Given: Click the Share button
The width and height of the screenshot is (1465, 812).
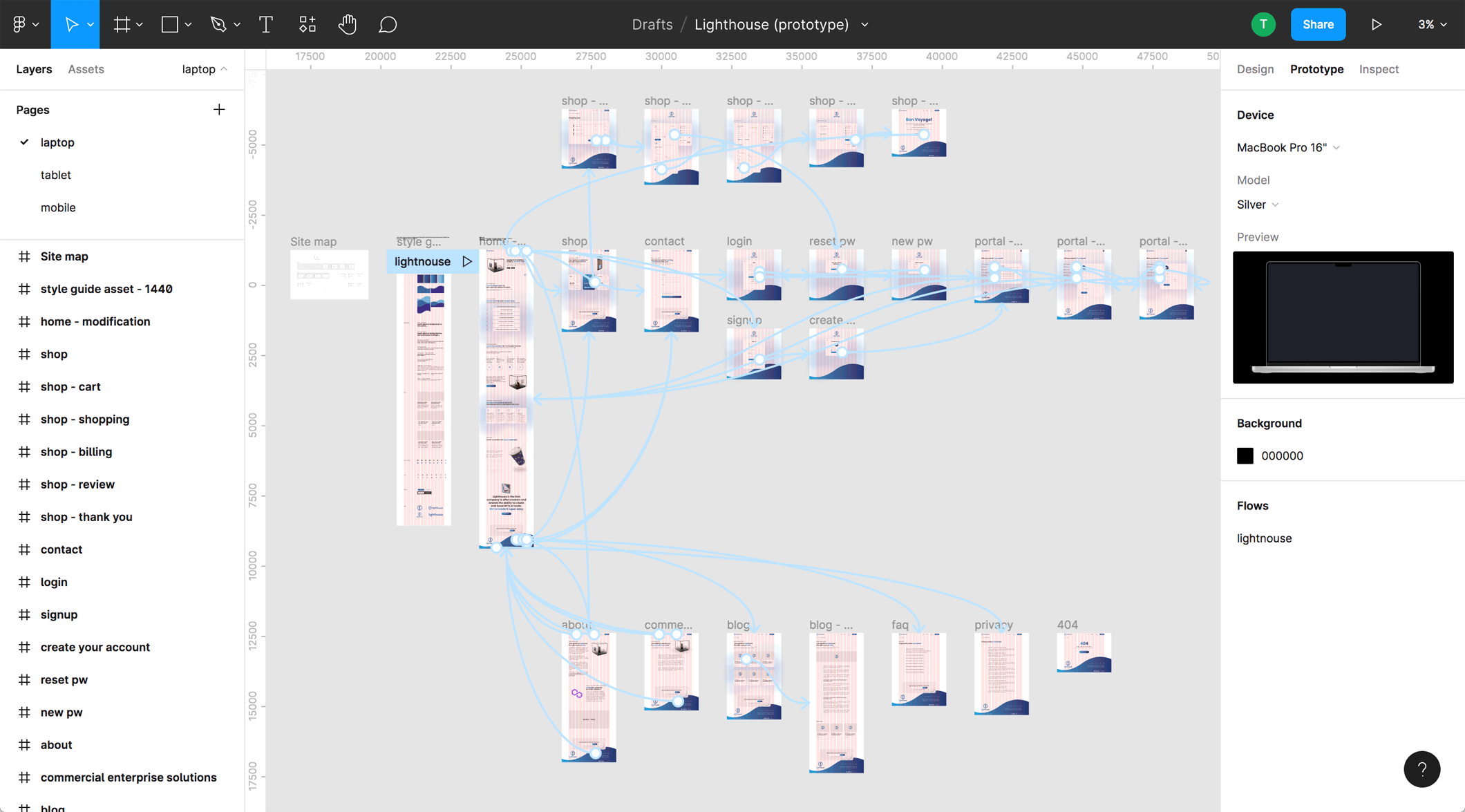Looking at the screenshot, I should [x=1317, y=24].
